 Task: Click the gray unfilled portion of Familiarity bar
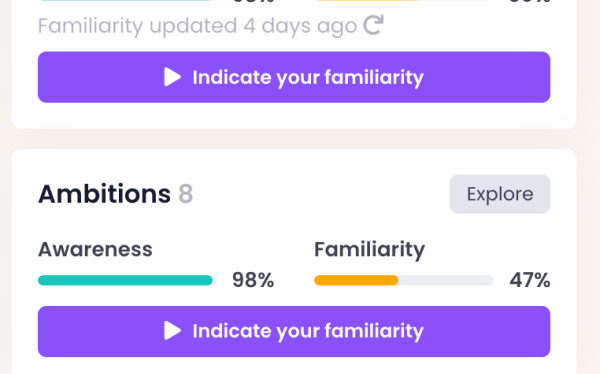[446, 280]
